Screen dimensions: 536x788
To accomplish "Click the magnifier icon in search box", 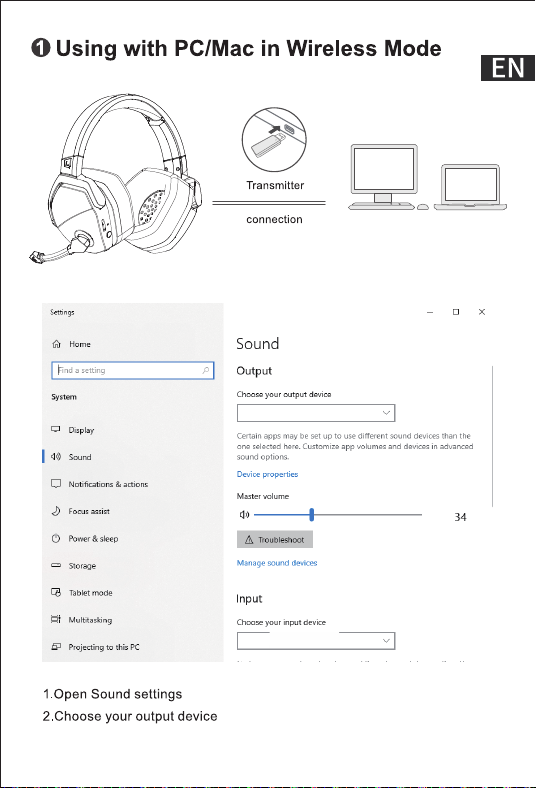I will point(205,370).
